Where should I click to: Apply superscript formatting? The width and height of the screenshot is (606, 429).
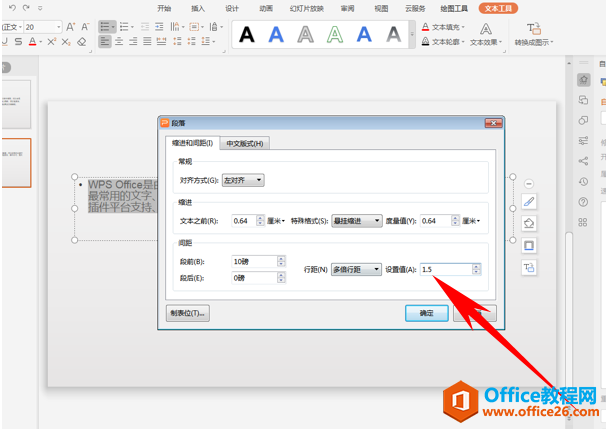pos(52,42)
